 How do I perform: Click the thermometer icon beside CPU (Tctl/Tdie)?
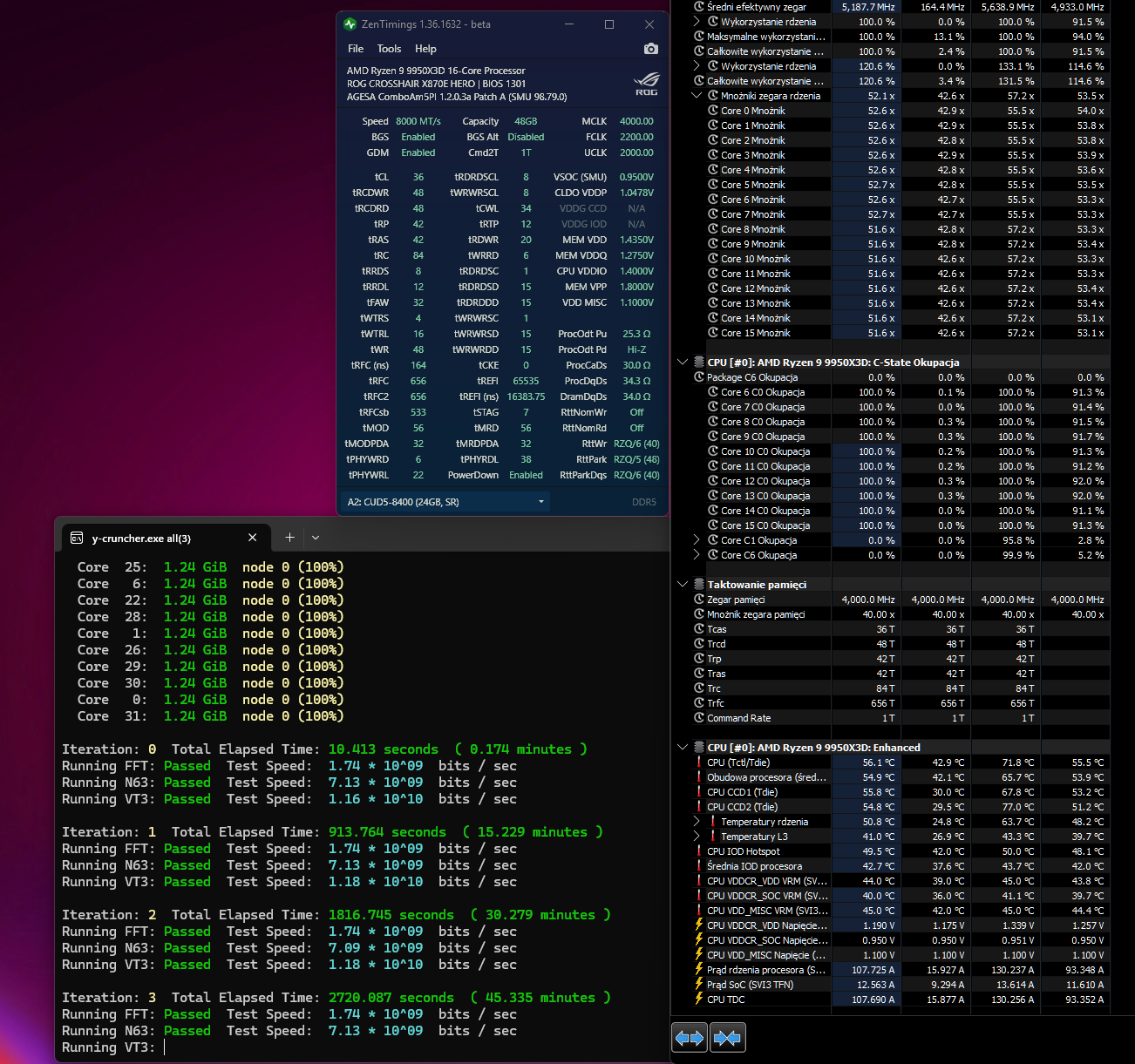click(699, 762)
